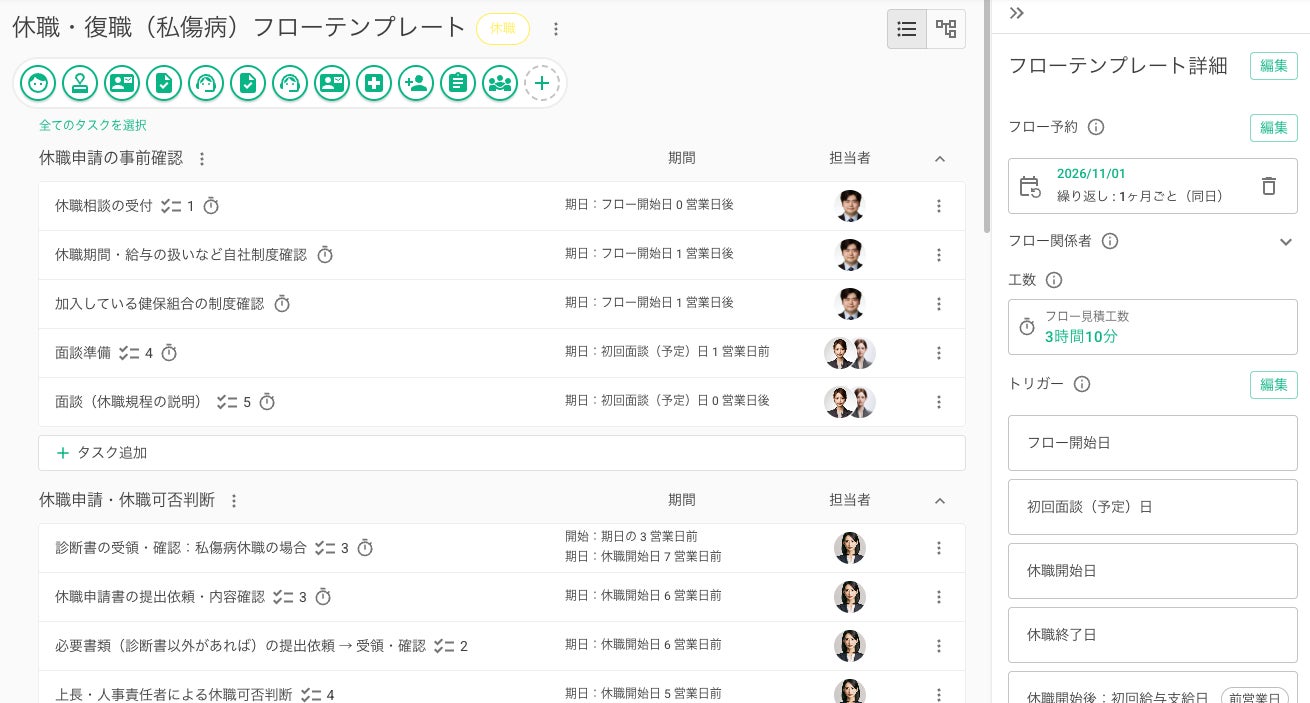Select the フロー開始日 trigger
This screenshot has width=1310, height=703.
coord(1153,443)
